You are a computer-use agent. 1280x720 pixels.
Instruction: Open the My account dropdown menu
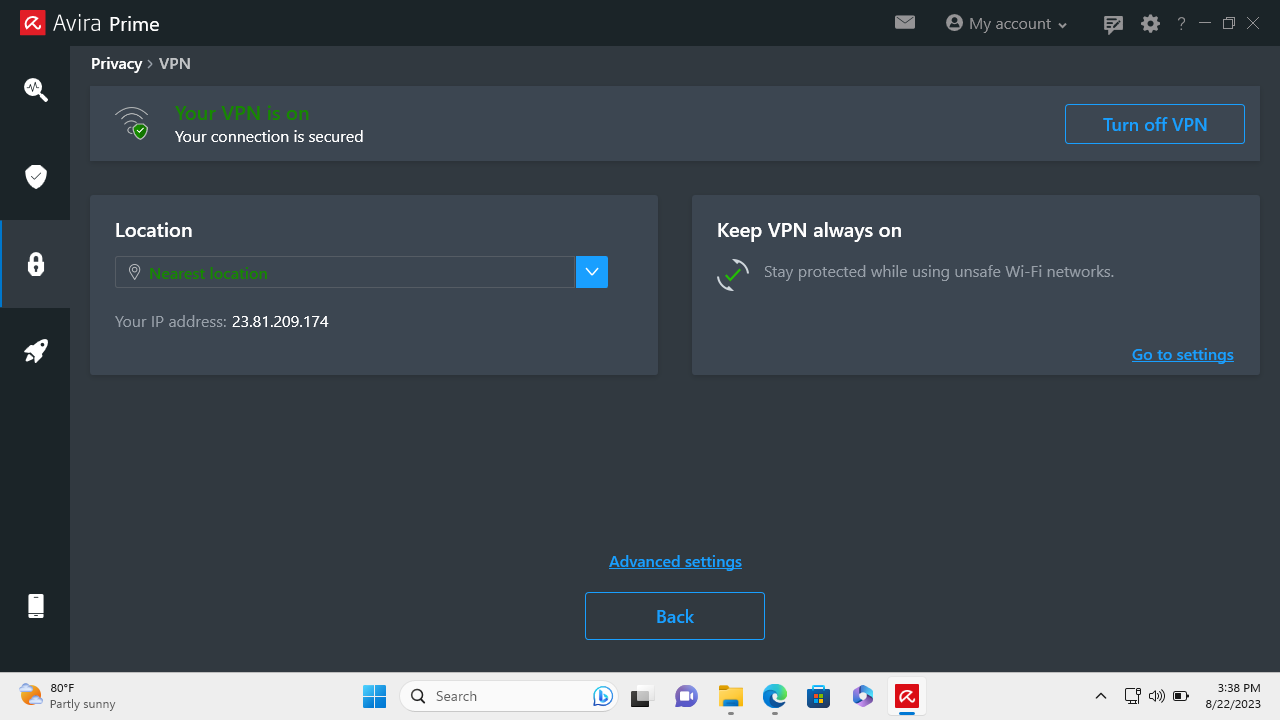(x=1007, y=23)
